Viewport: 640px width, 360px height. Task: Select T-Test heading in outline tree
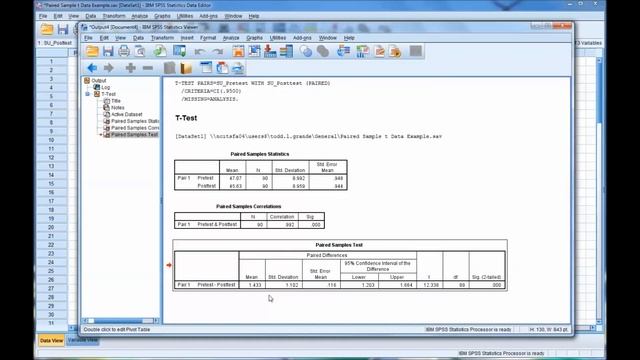[108, 94]
